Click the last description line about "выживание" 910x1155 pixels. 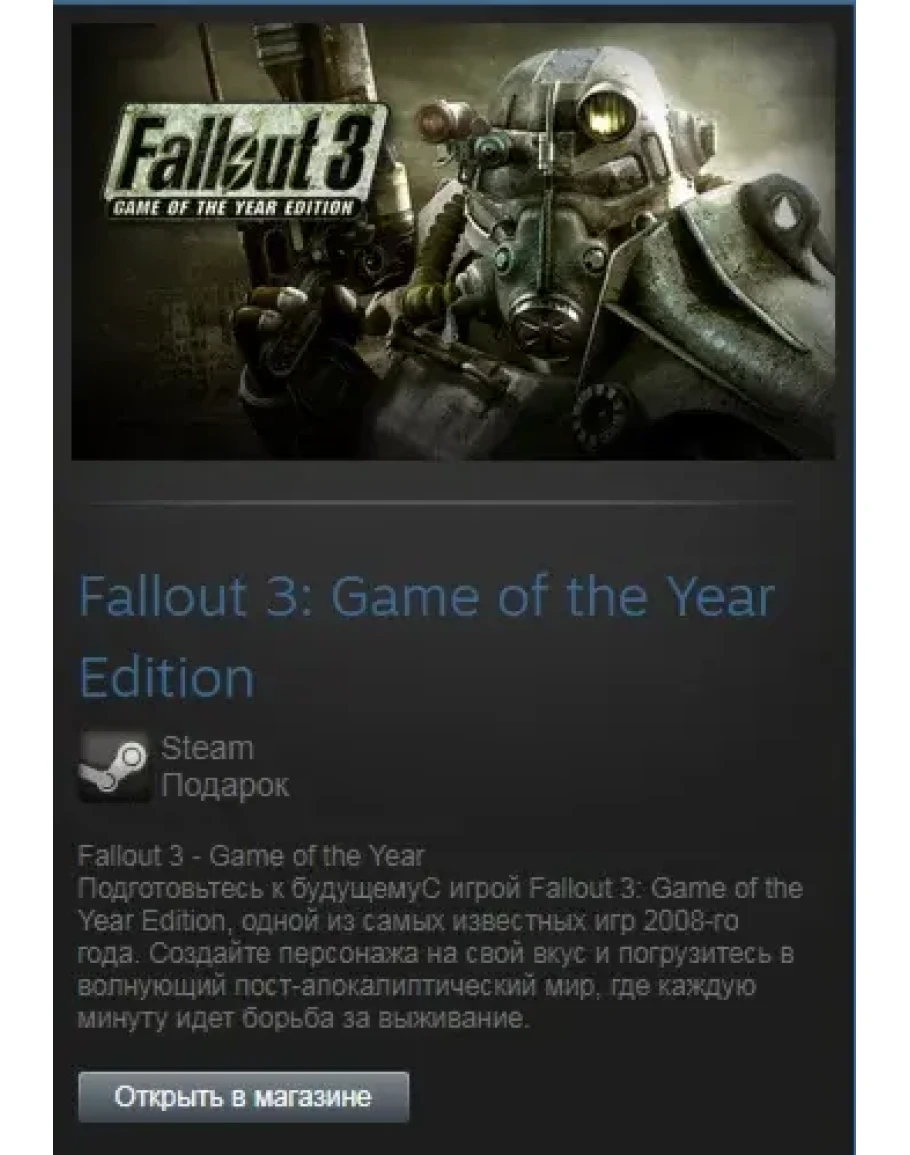(x=304, y=1019)
